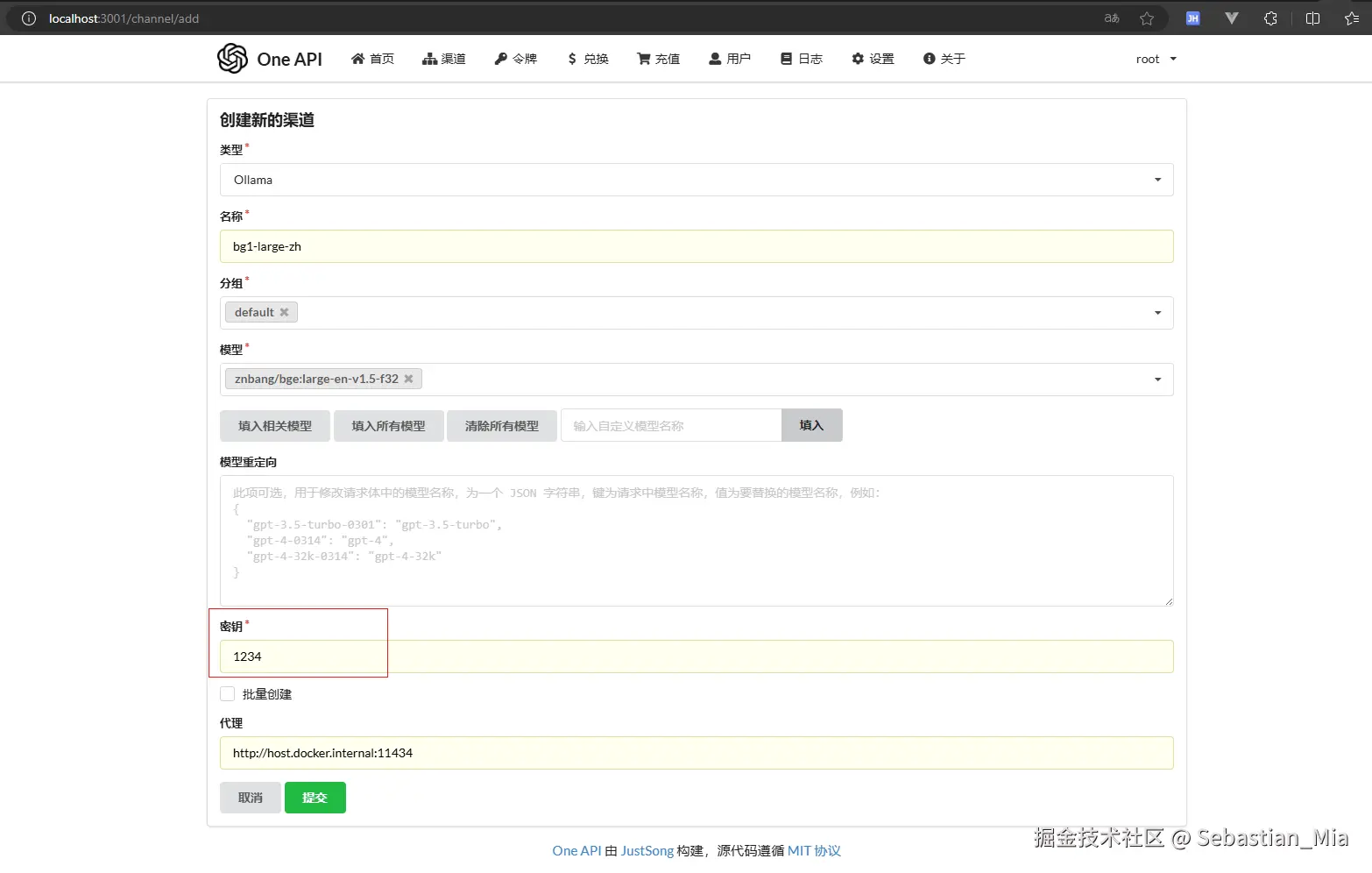Open the 类型 Ollama type dropdown
Screen dimensions: 1372x873
click(697, 180)
